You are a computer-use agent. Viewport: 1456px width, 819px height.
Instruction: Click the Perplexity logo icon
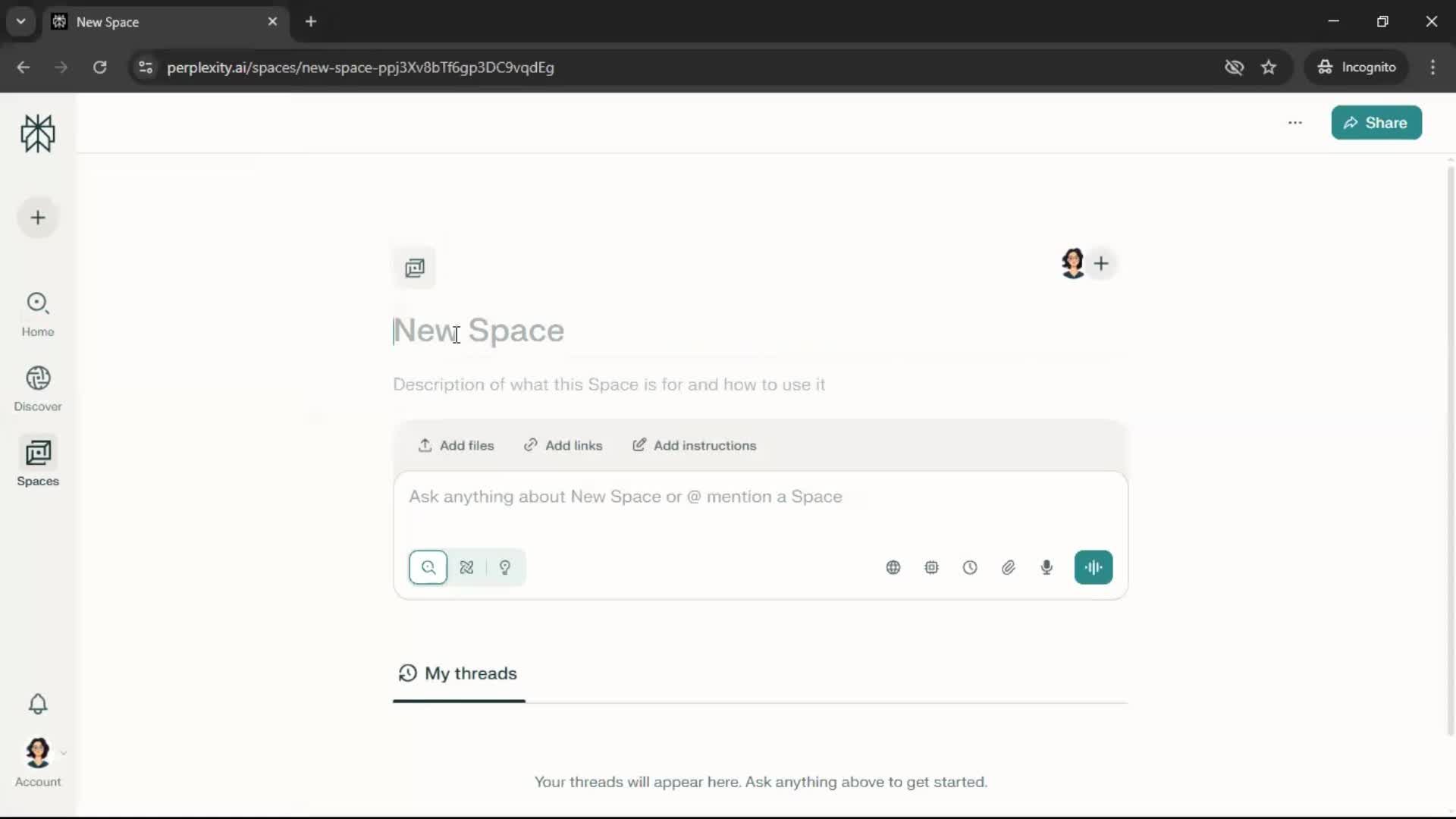tap(38, 134)
